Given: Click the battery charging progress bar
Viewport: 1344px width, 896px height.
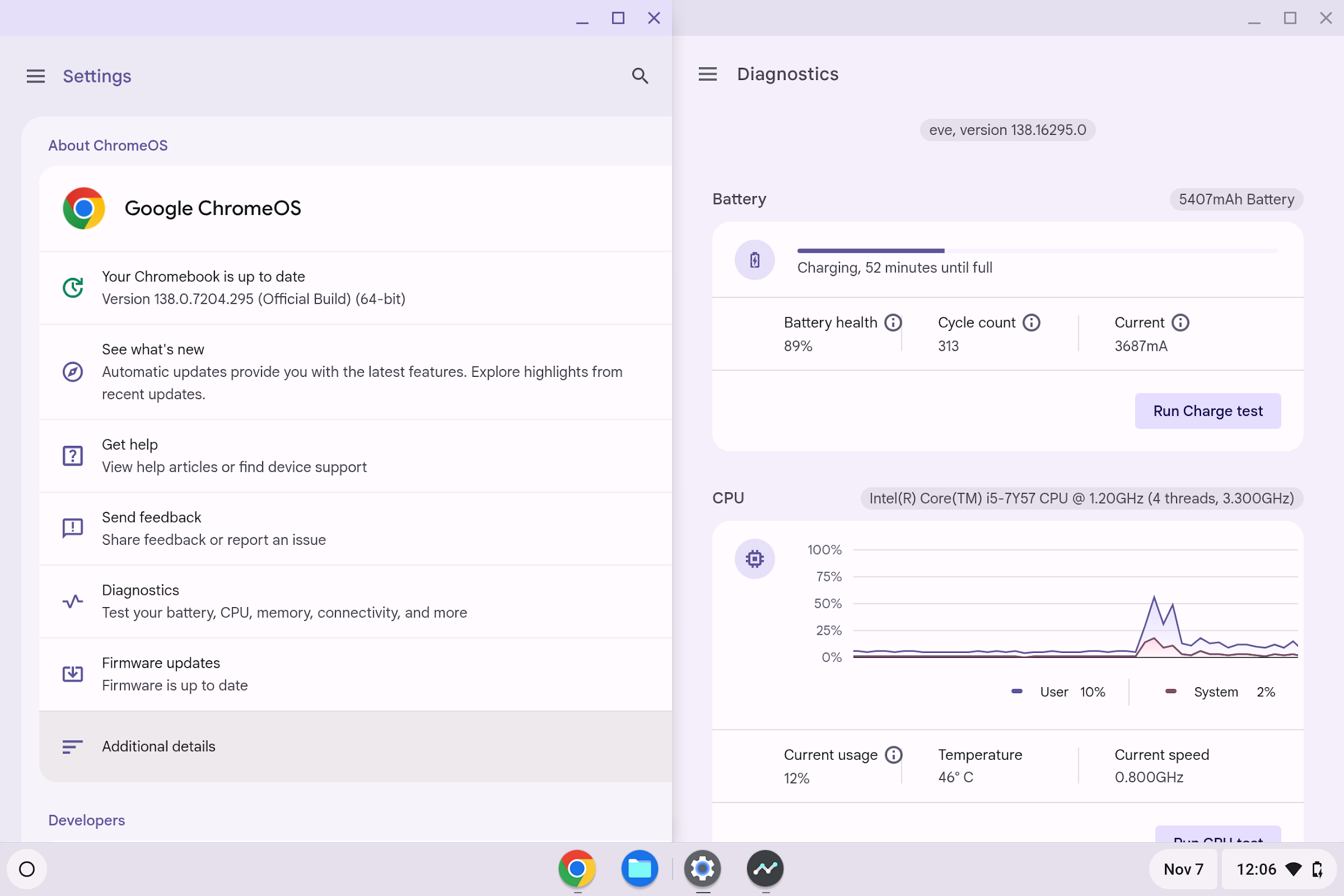Looking at the screenshot, I should pyautogui.click(x=1037, y=250).
